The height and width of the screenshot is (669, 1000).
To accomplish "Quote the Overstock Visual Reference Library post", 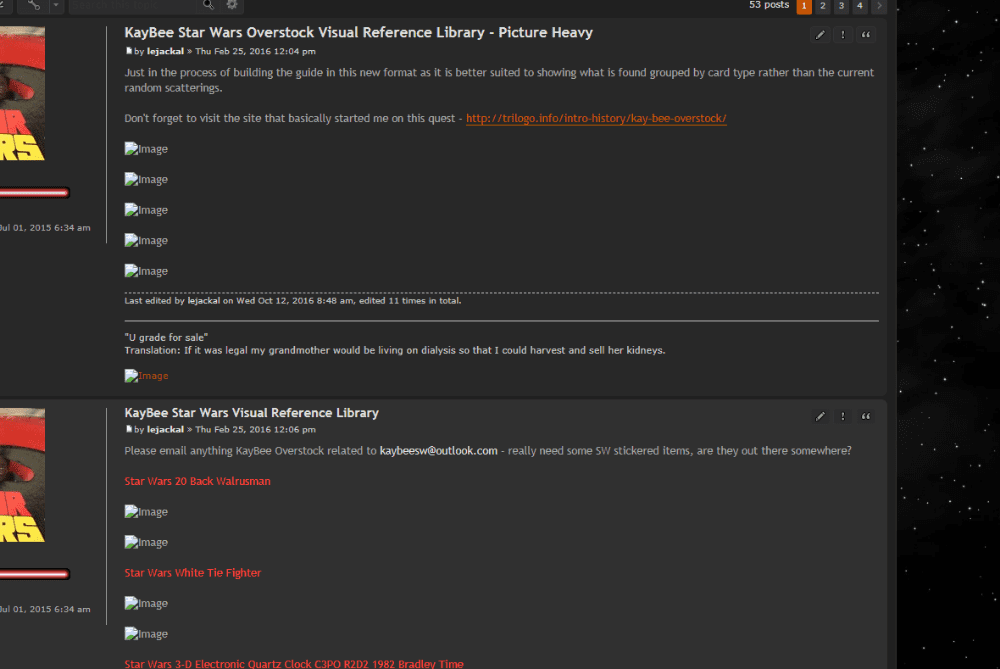I will [866, 34].
